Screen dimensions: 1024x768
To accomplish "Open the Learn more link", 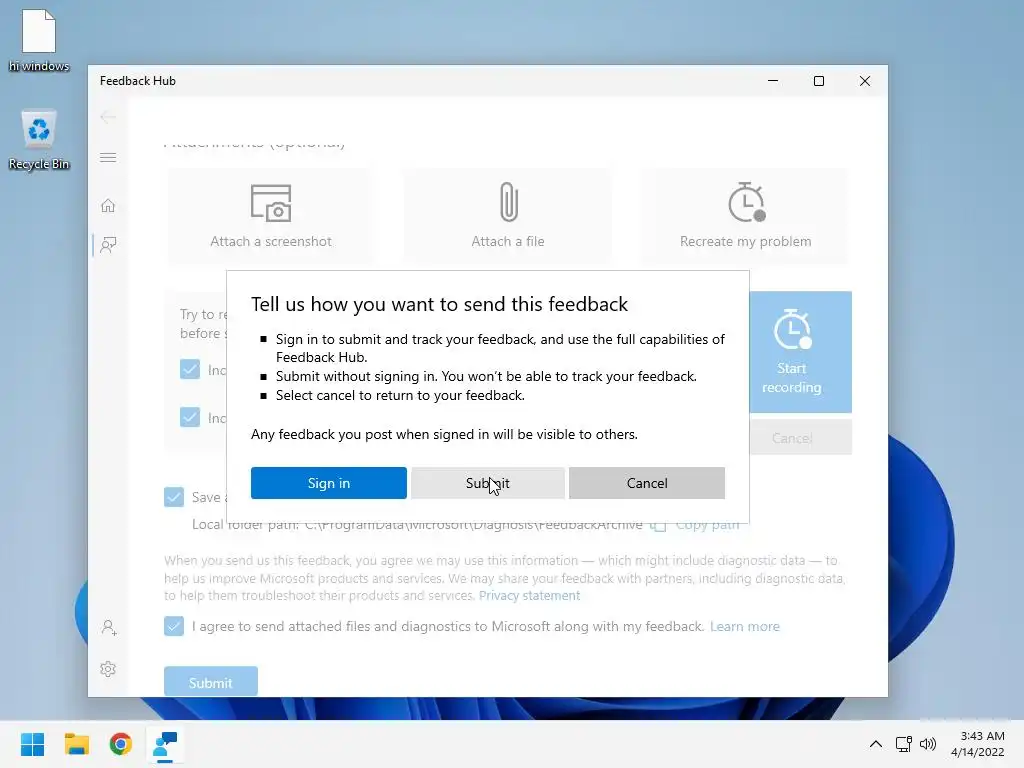I will pyautogui.click(x=744, y=626).
